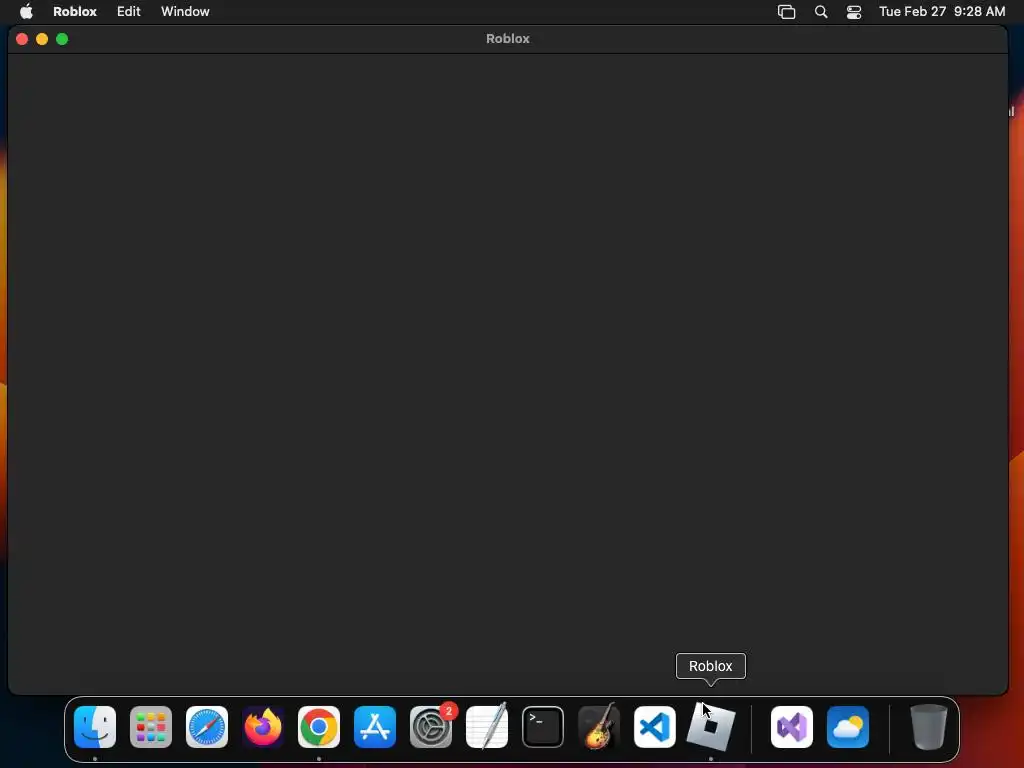Click the date and time clock
Image resolution: width=1024 pixels, height=768 pixels.
(x=942, y=11)
